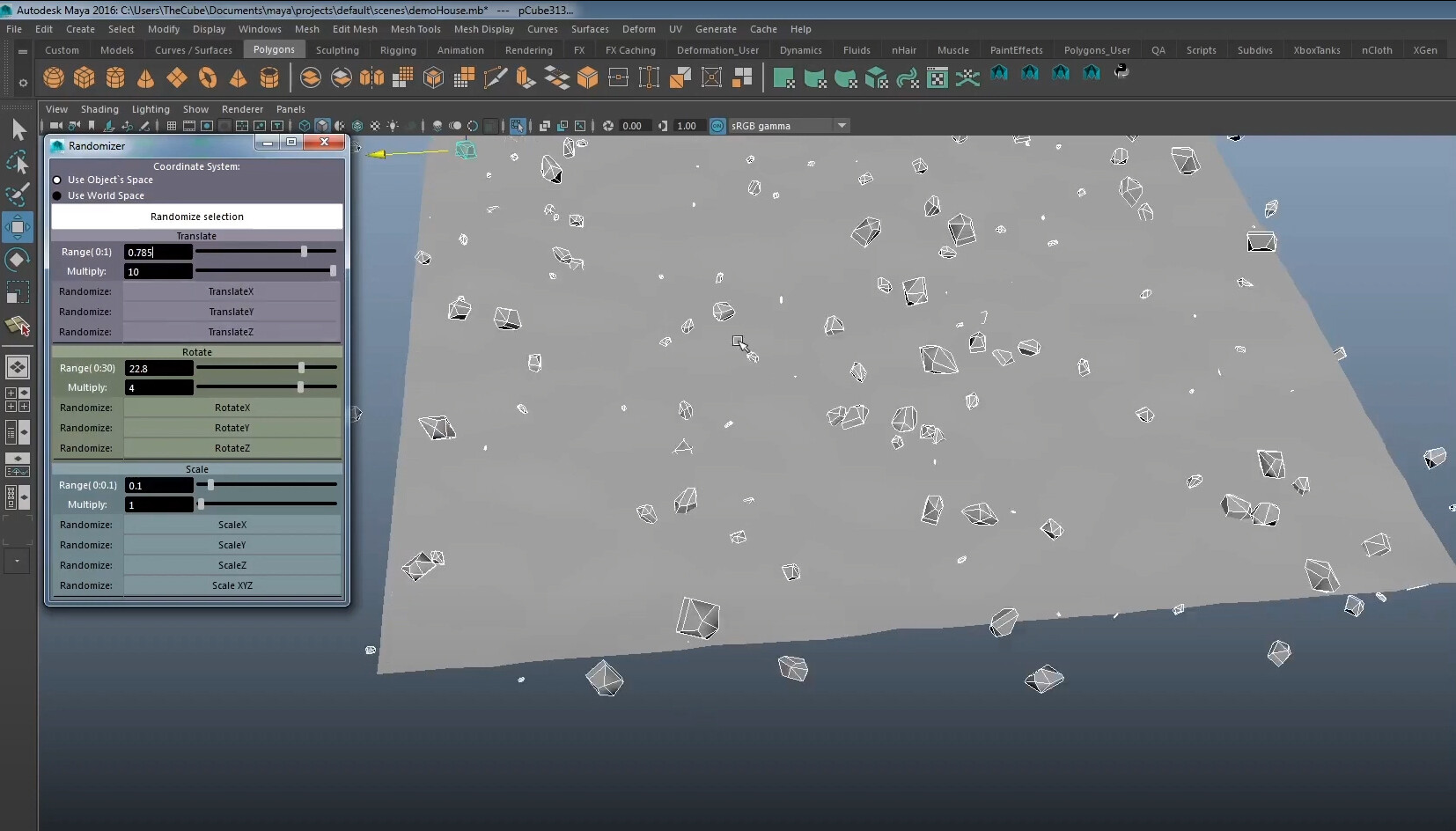
Task: Expand the arrow at the bottom of the toolbox
Action: tap(16, 562)
